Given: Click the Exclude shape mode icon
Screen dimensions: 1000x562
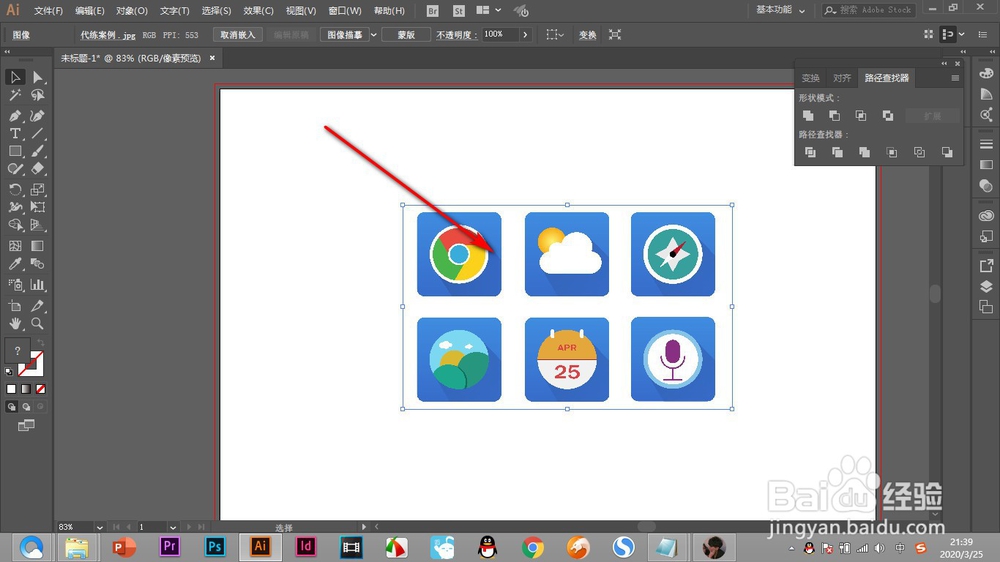Looking at the screenshot, I should coord(888,115).
